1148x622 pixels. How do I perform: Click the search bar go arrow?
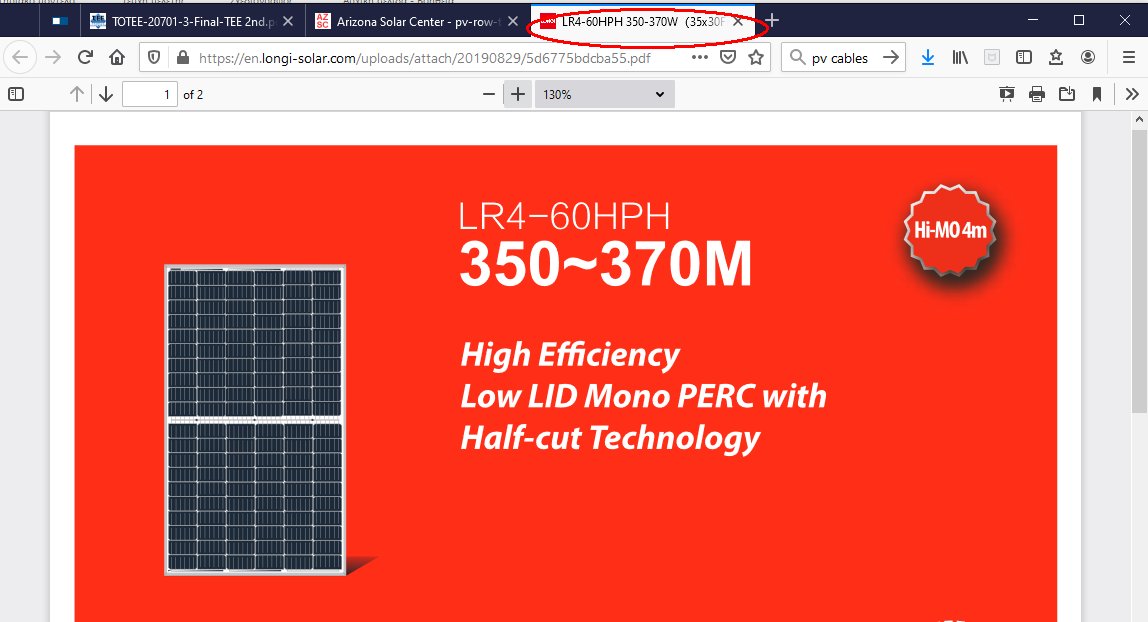click(x=890, y=57)
